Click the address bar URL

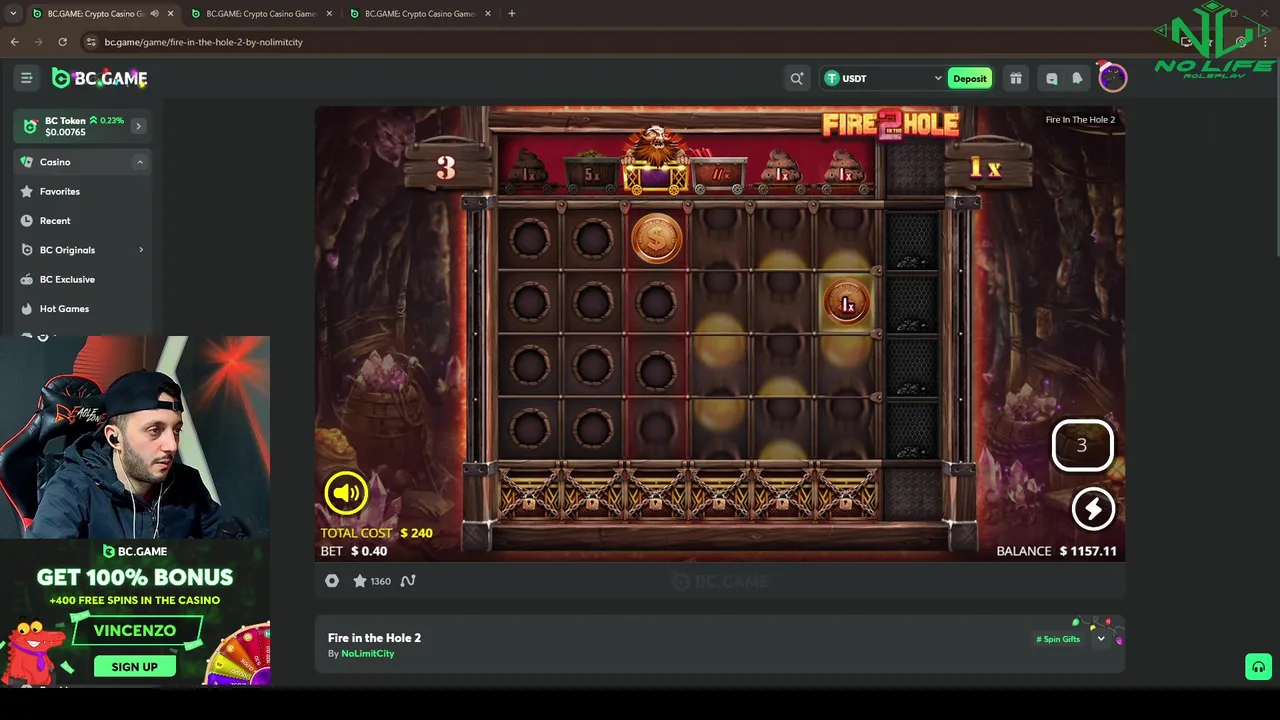click(203, 42)
